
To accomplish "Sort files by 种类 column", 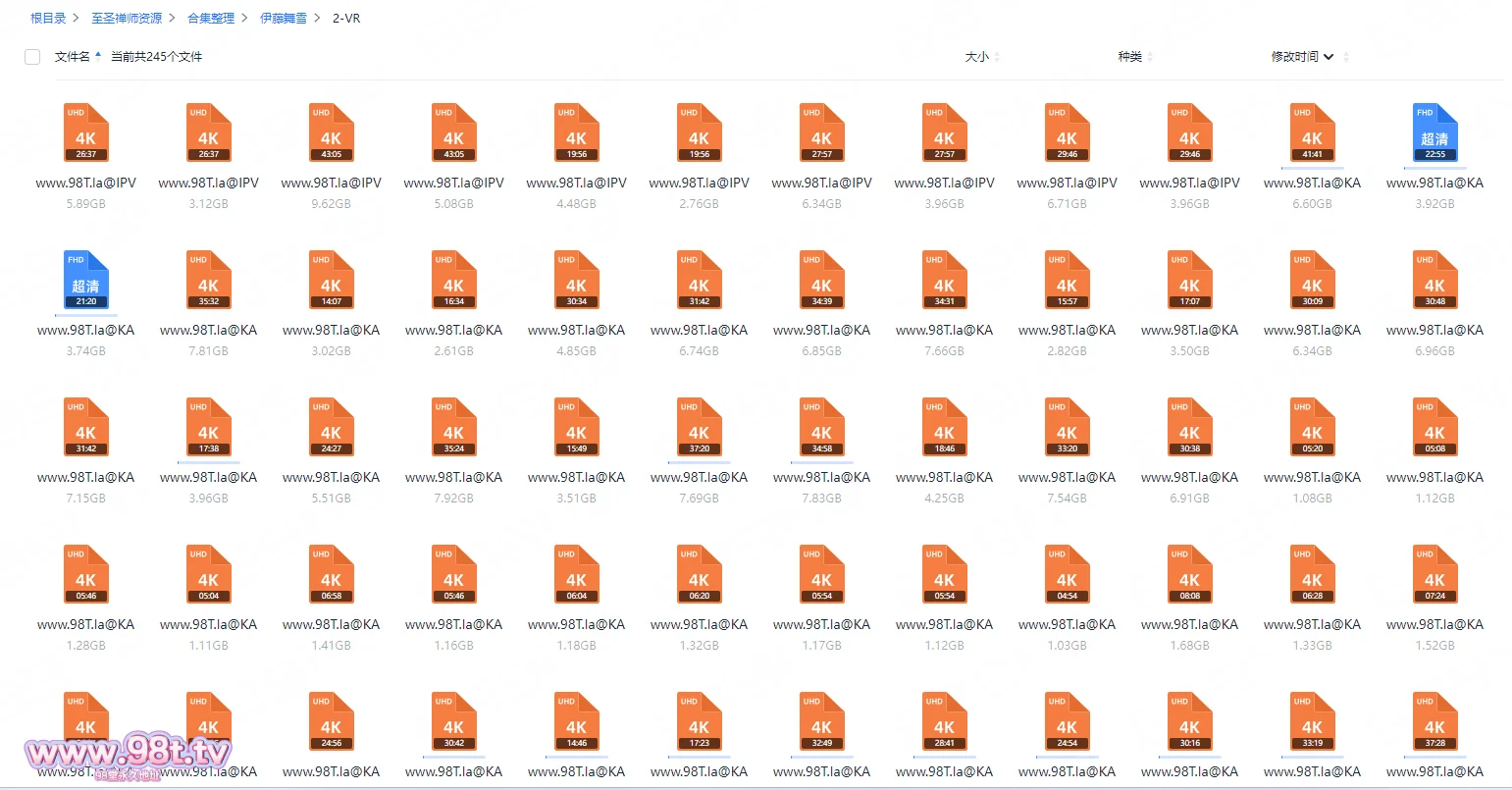I will tap(1129, 57).
